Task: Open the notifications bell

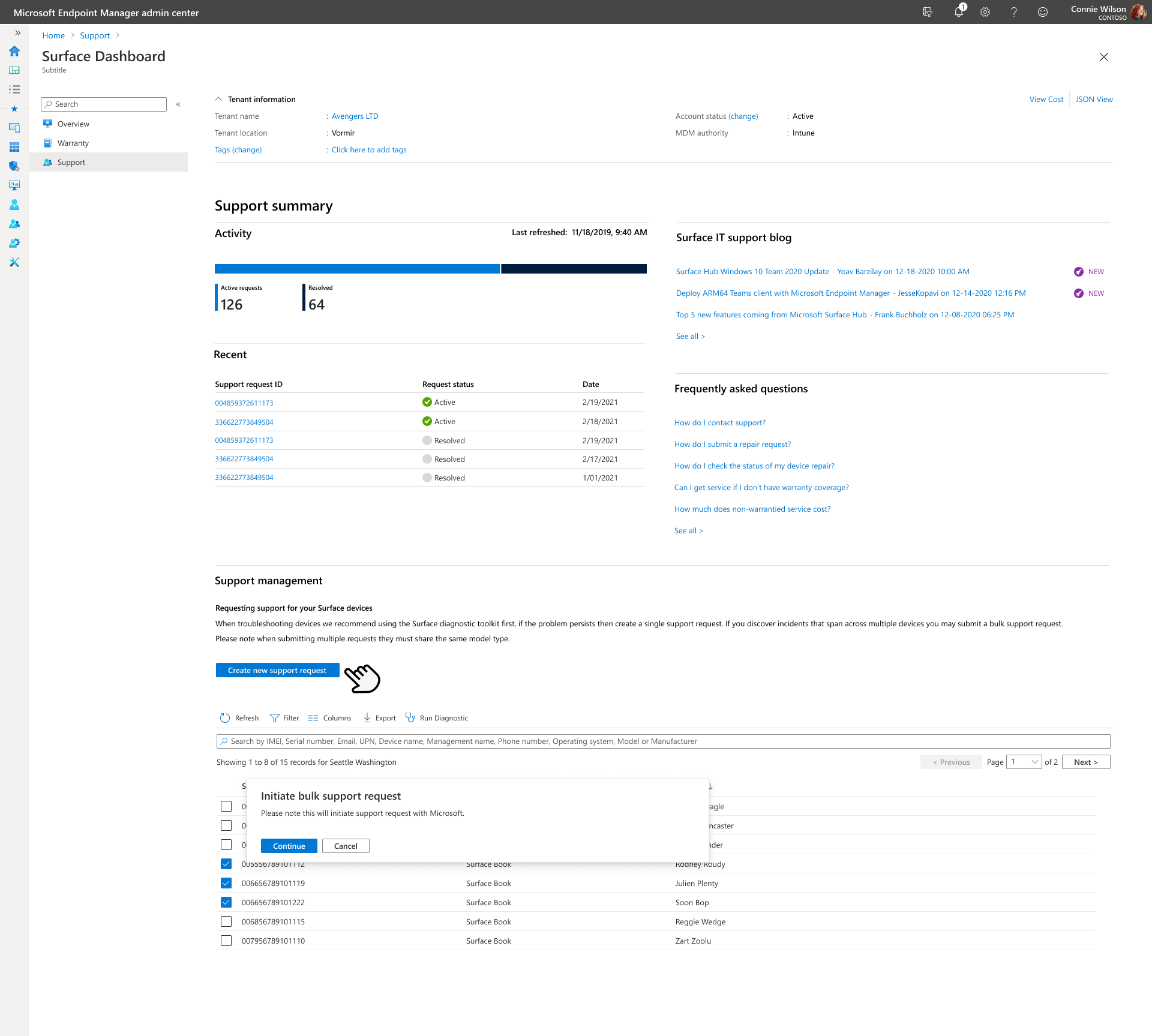Action: coord(958,12)
